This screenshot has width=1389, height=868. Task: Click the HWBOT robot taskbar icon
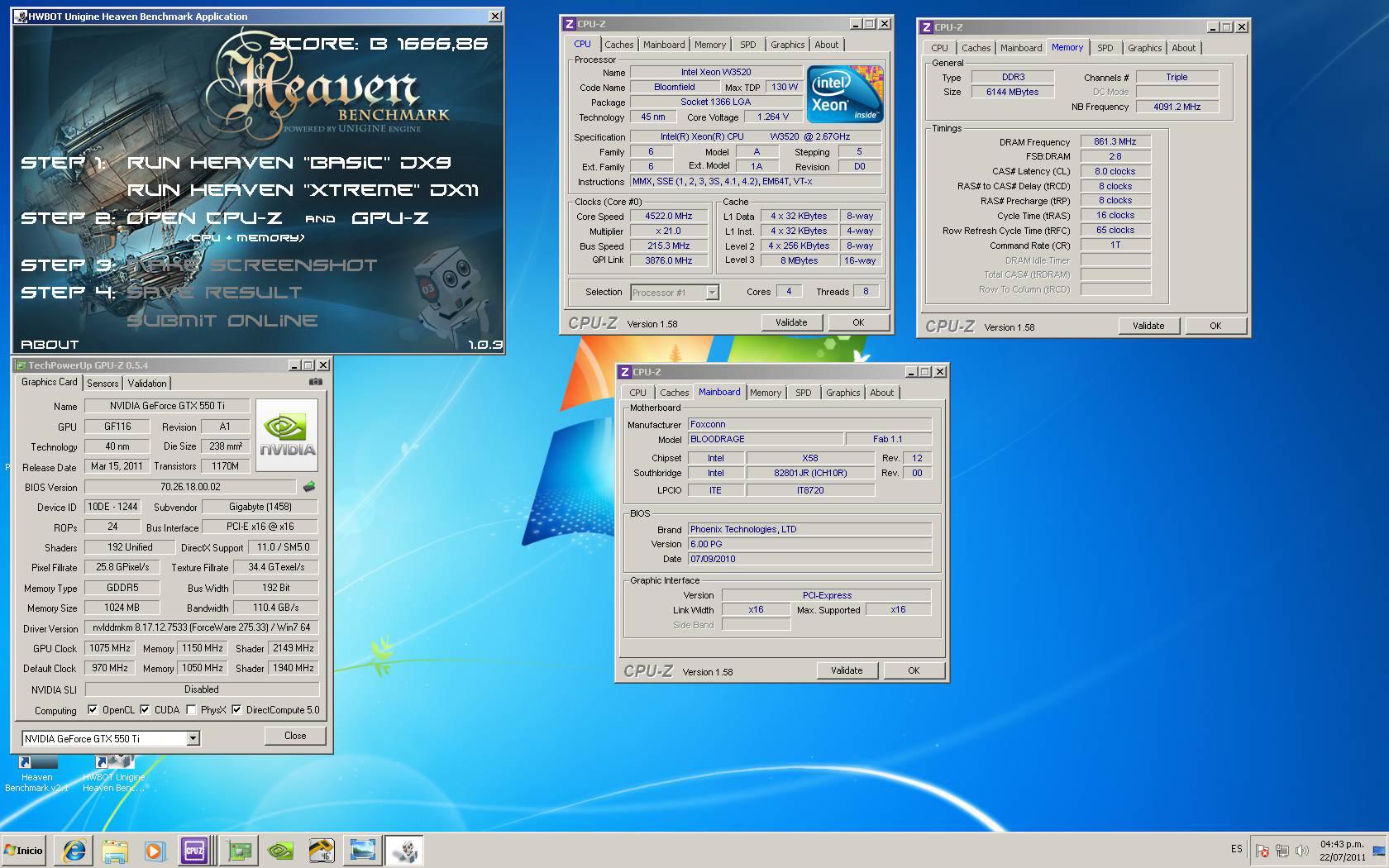(404, 850)
